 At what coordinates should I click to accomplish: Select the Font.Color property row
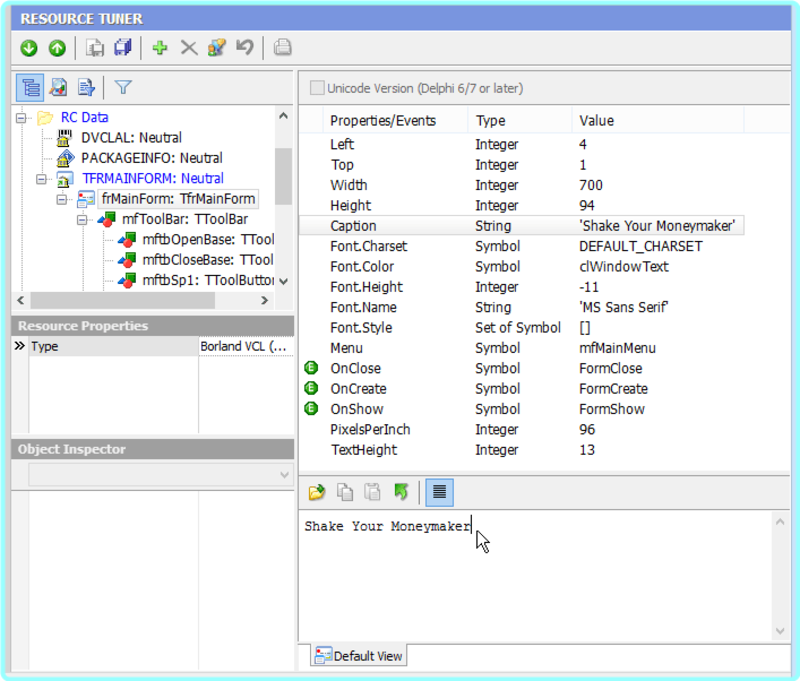tap(521, 266)
